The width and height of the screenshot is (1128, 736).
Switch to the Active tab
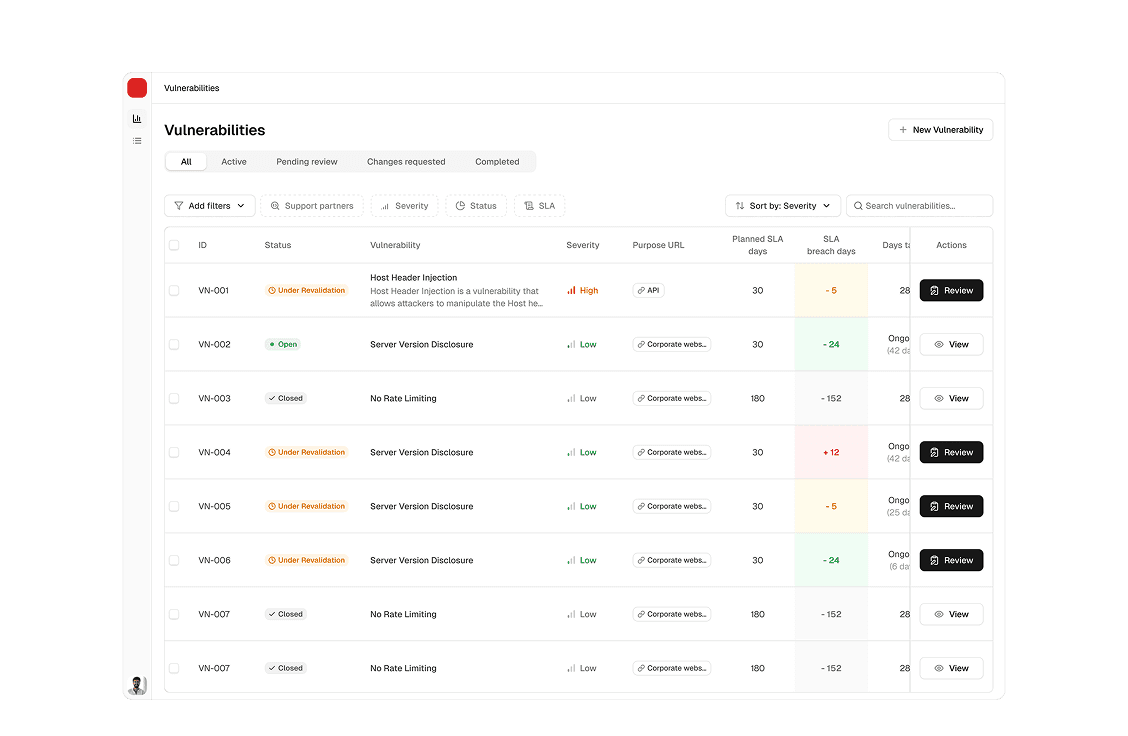click(x=234, y=162)
